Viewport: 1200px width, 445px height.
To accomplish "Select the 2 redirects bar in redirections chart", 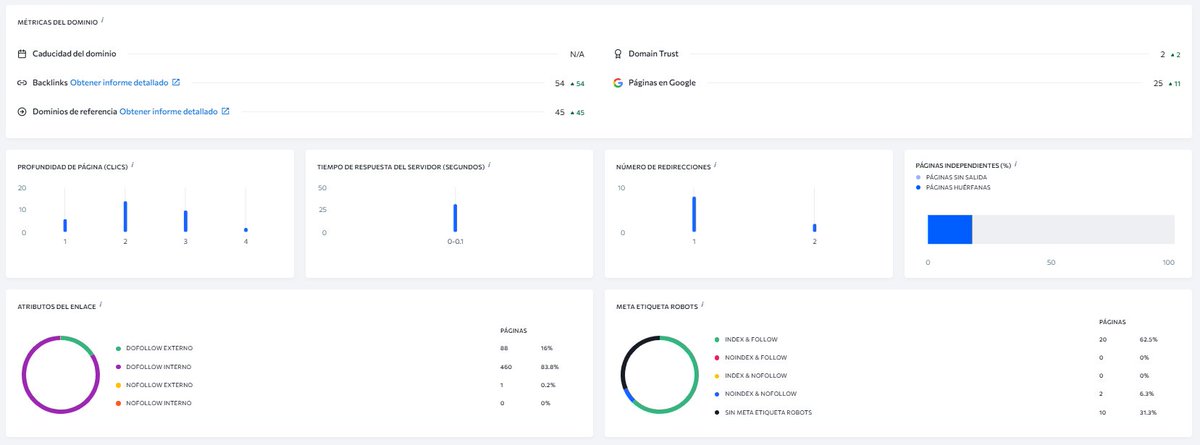I will point(814,228).
